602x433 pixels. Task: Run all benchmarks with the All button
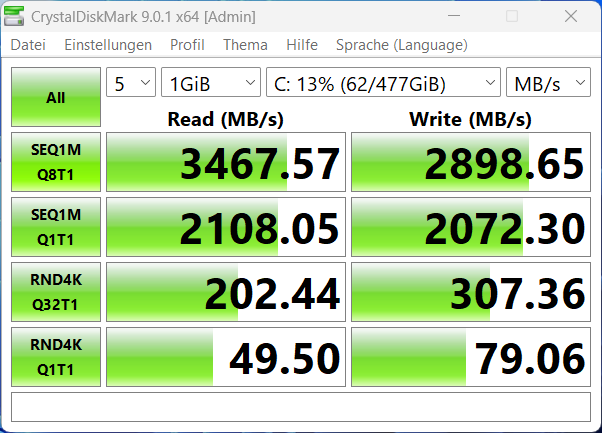(x=56, y=98)
